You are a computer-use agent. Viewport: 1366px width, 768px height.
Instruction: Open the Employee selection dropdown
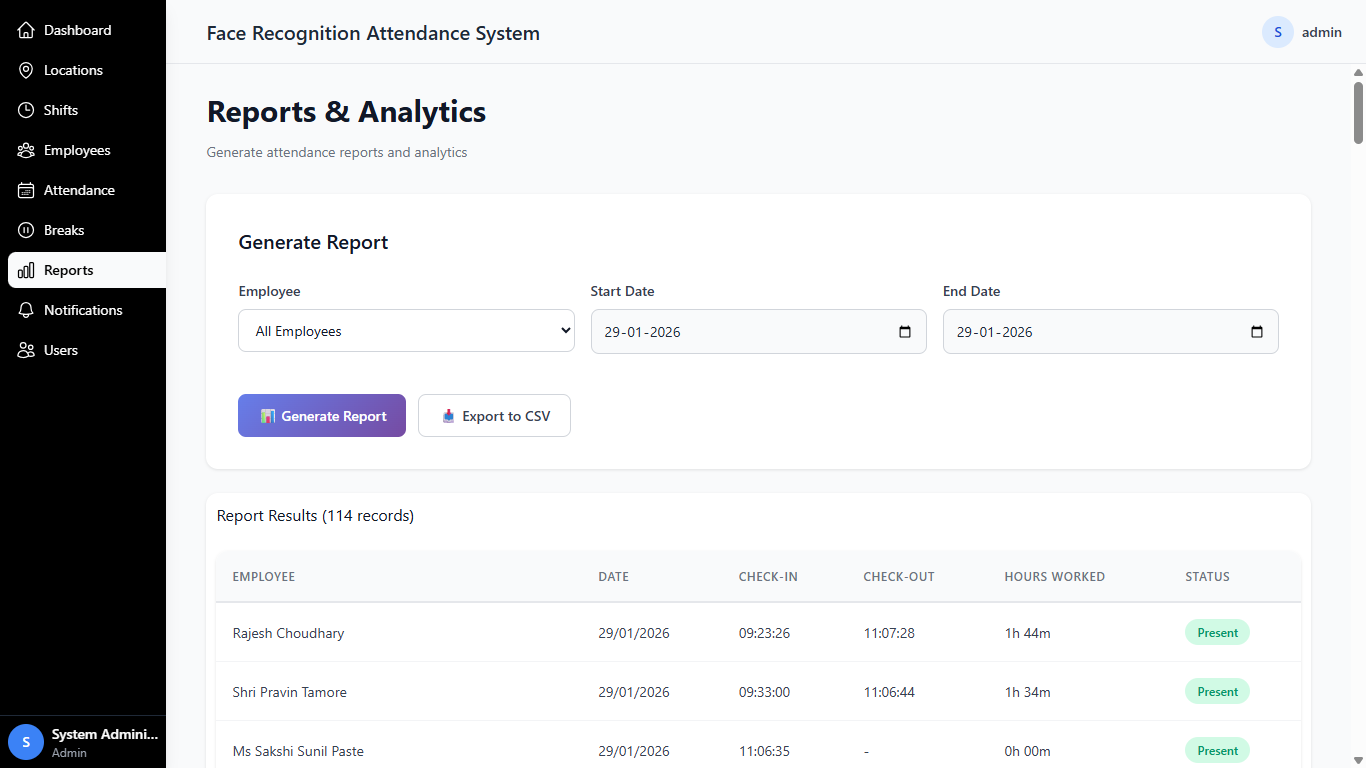(405, 330)
